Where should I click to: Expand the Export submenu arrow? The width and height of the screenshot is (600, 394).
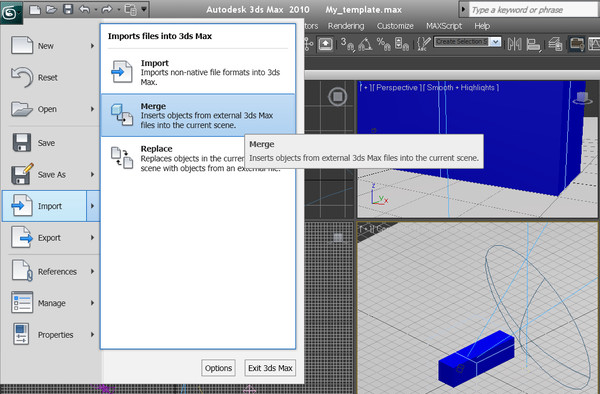(x=92, y=238)
